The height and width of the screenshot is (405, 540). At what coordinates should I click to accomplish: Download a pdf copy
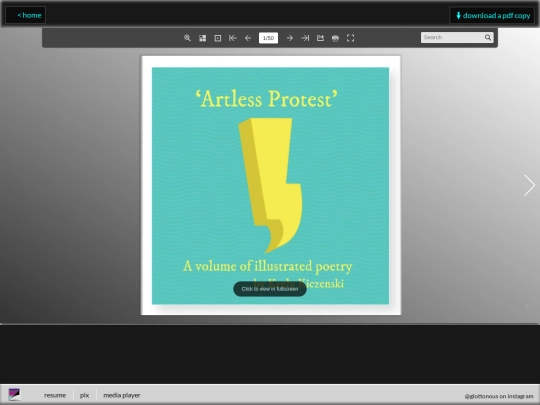[x=492, y=15]
